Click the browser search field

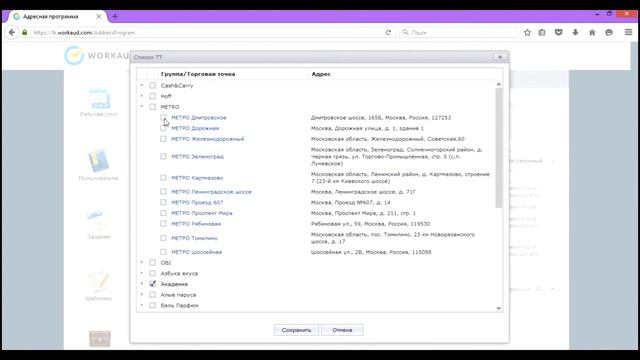coord(458,32)
